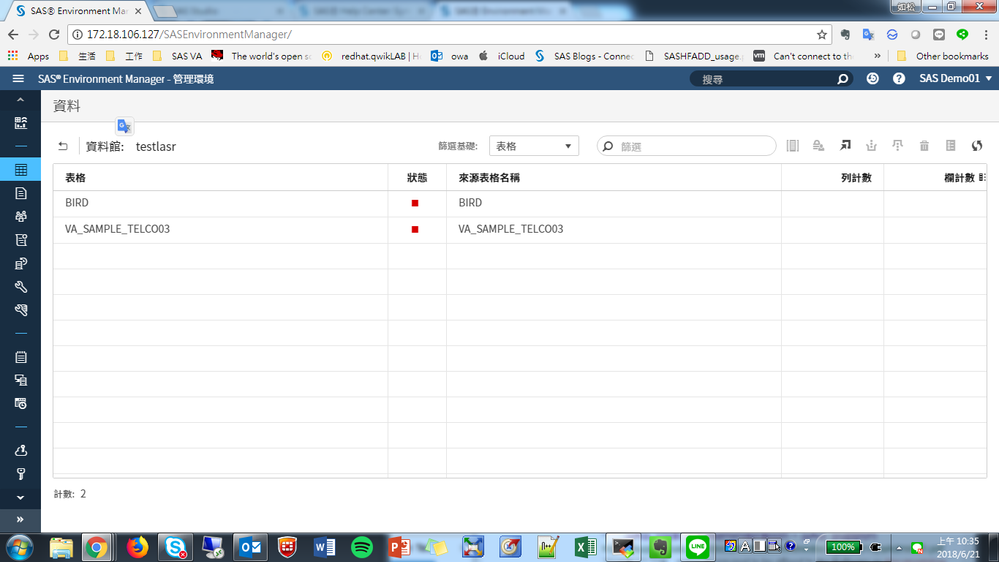The width and height of the screenshot is (999, 562).
Task: Click the double wrench tools icon in sidebar
Action: click(x=20, y=310)
